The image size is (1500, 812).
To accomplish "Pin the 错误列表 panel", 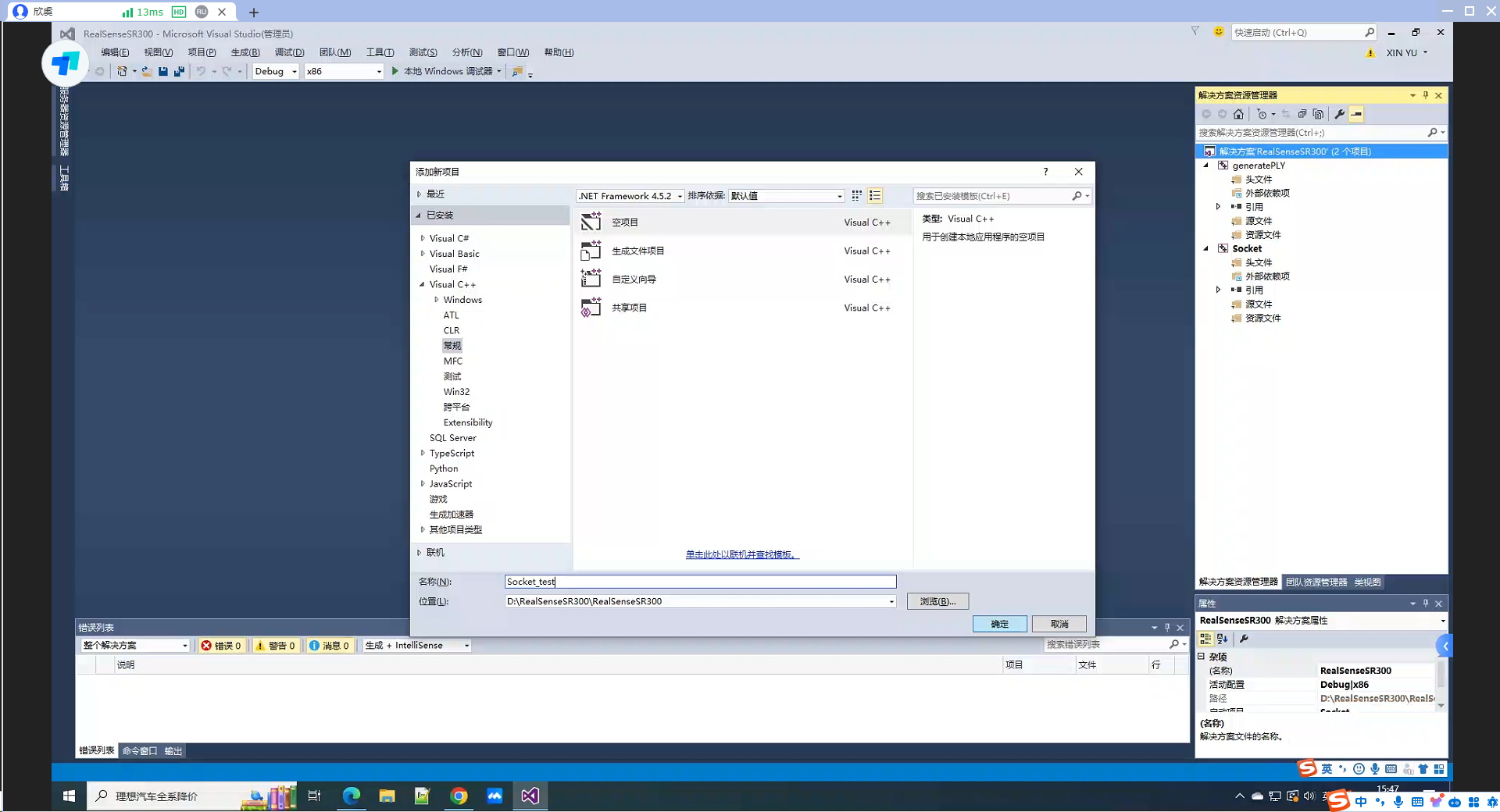I will [1167, 628].
